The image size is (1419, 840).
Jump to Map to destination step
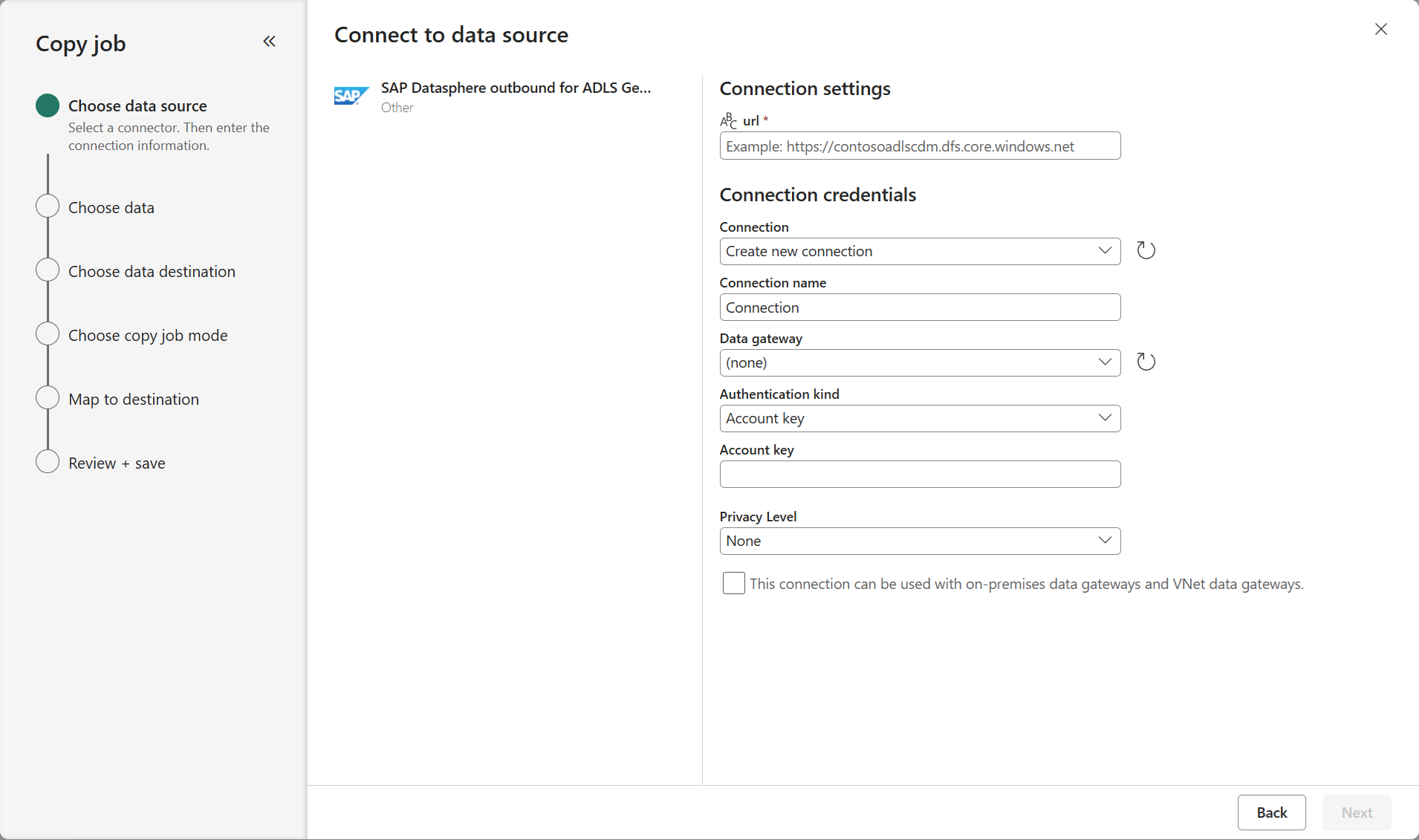134,400
